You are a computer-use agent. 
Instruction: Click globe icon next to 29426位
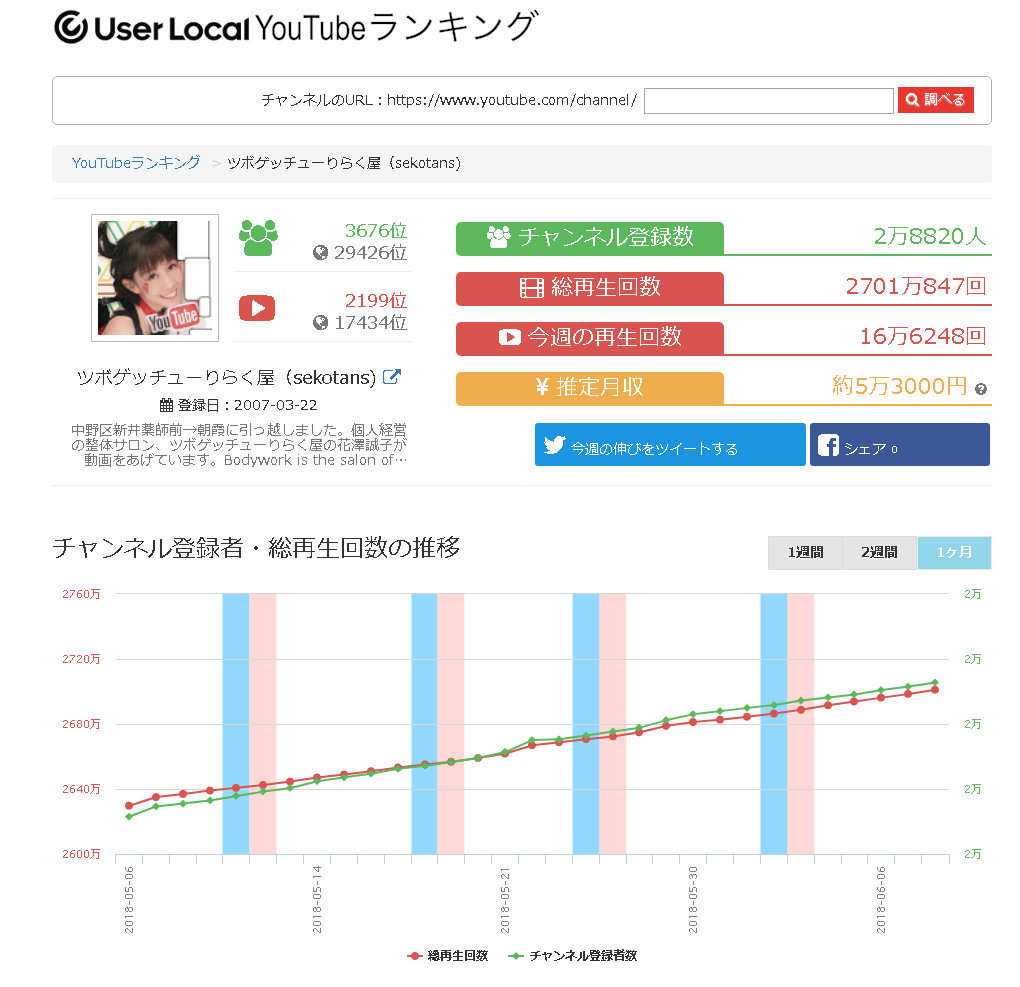pos(320,252)
